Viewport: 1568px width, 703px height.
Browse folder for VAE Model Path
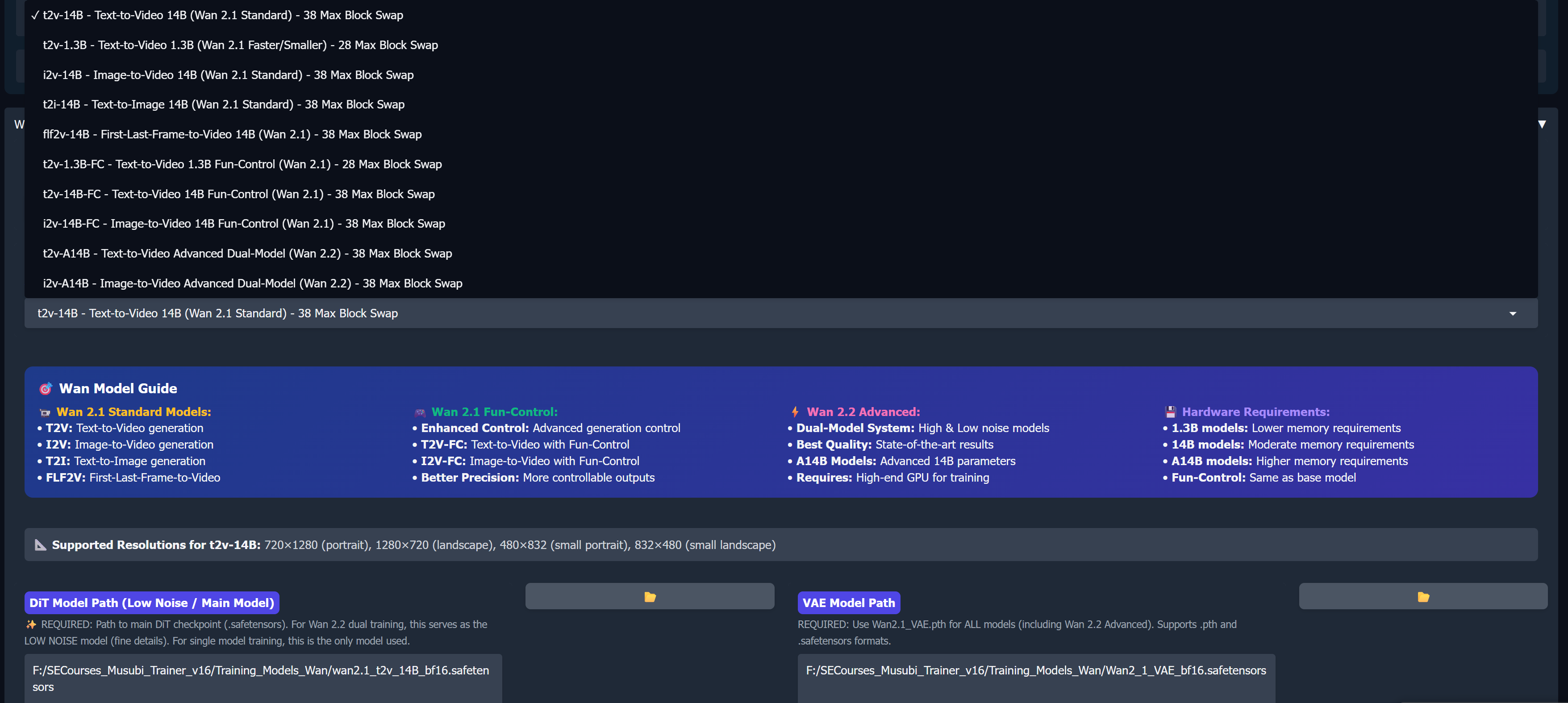(x=1423, y=596)
